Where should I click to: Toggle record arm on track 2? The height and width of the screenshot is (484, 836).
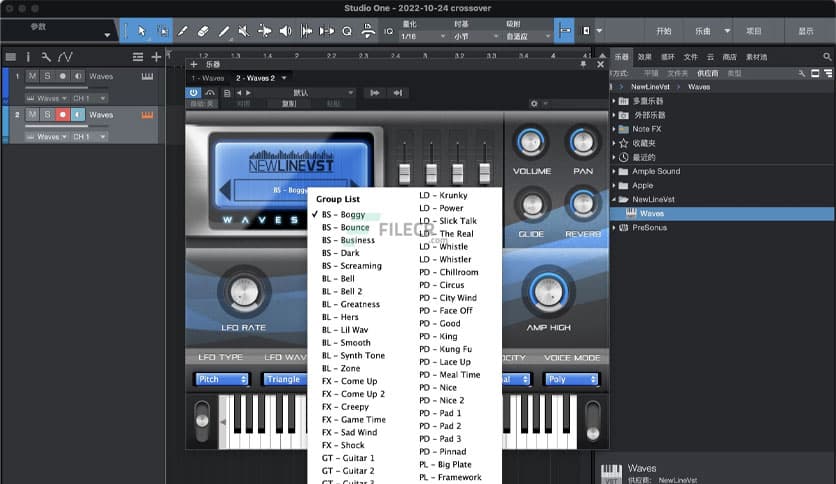[x=62, y=115]
